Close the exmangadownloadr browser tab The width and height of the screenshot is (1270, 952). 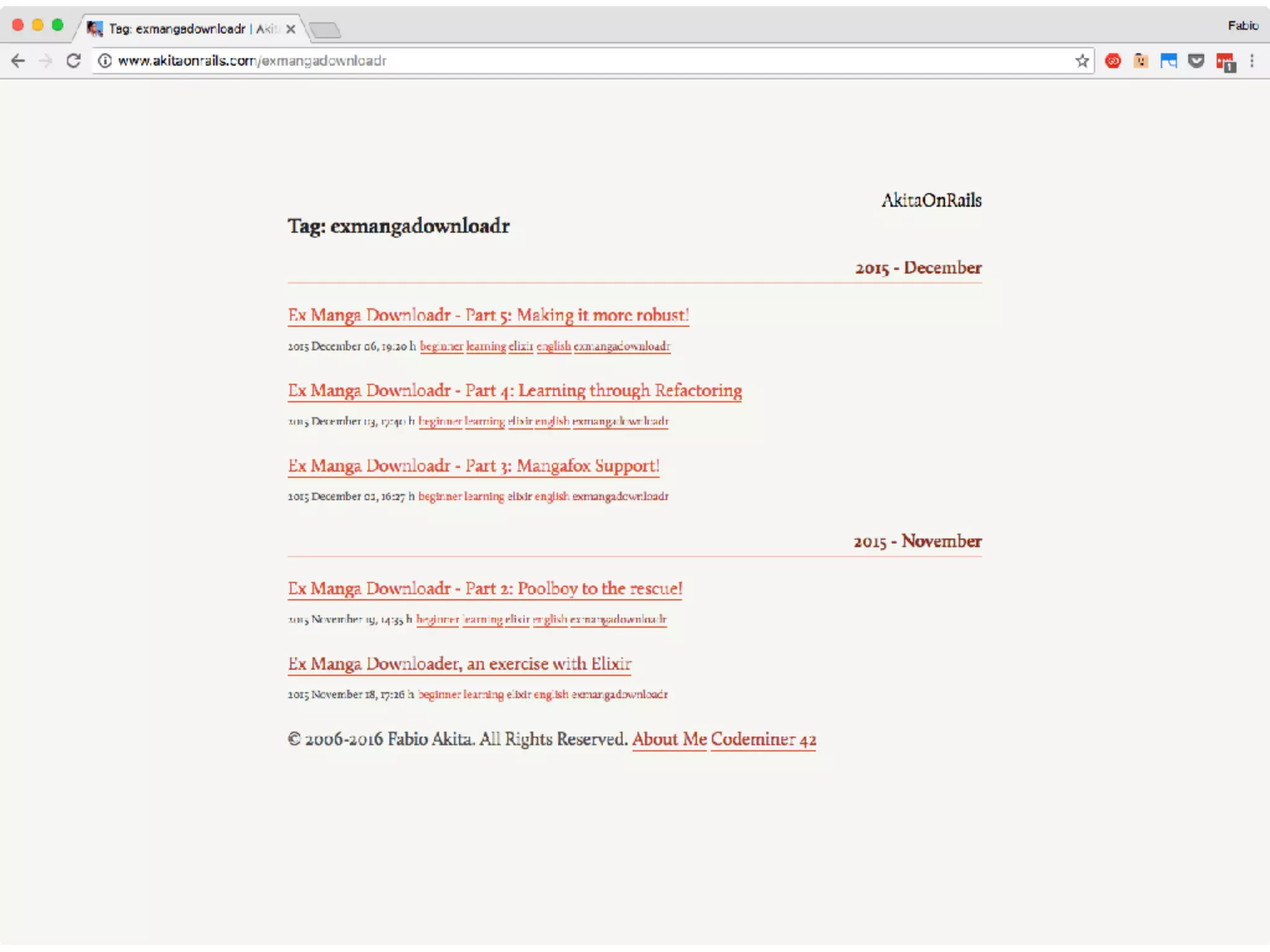[290, 29]
